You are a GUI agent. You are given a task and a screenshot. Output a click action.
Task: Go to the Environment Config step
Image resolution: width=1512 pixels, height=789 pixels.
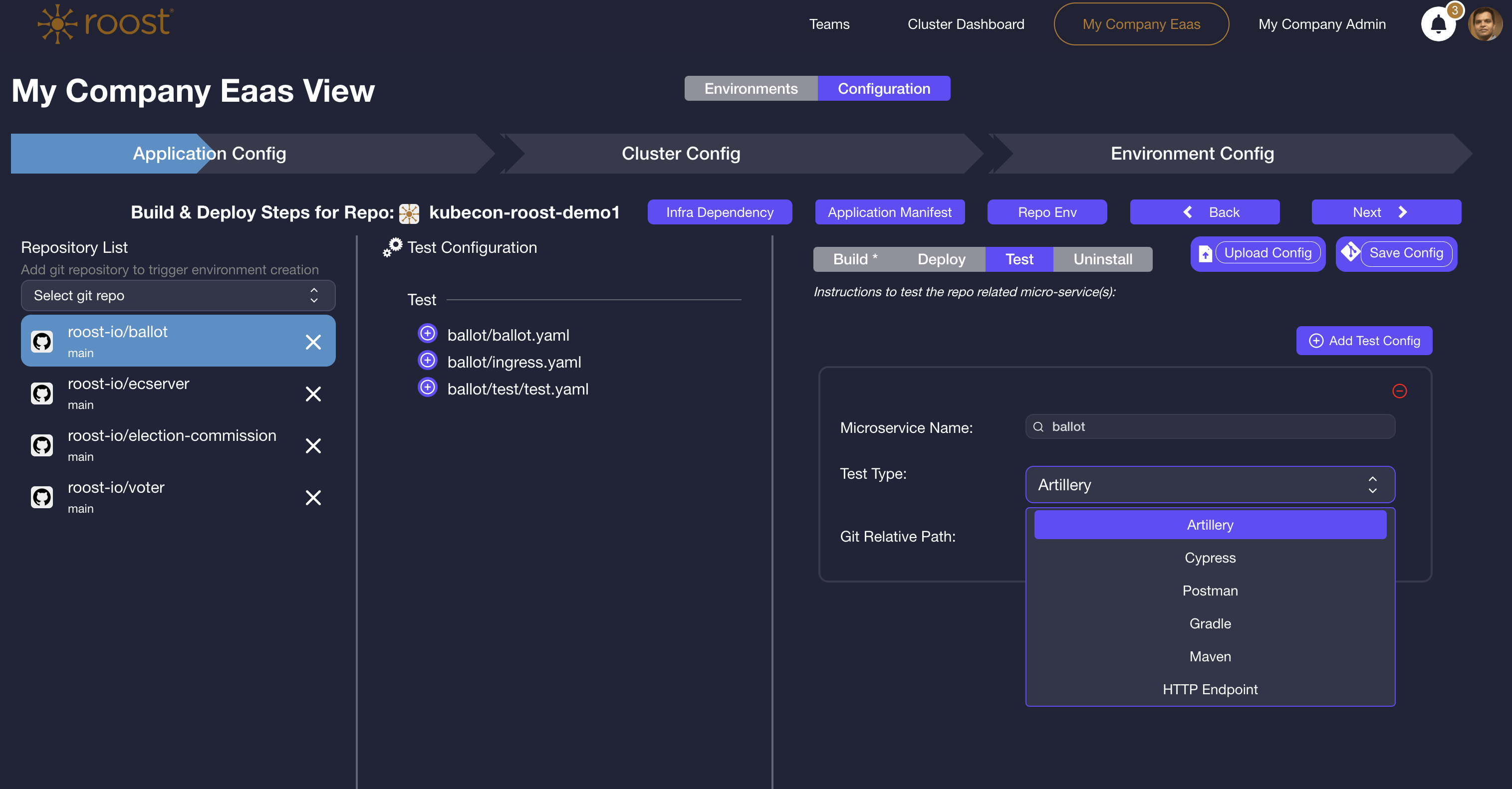tap(1232, 153)
